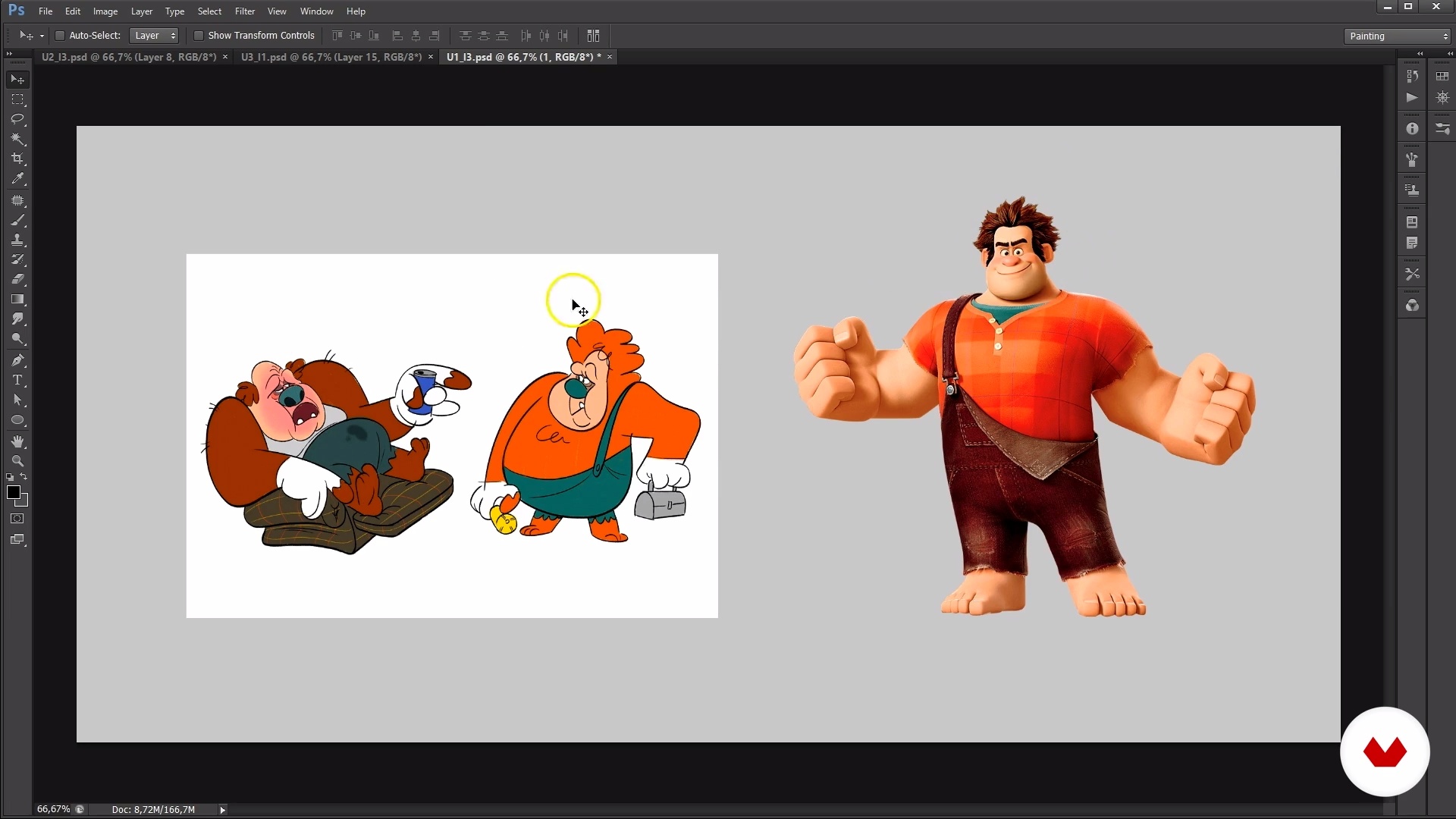Click the Auto-Align Layers icon
Screen dimensions: 1456x819
click(593, 36)
